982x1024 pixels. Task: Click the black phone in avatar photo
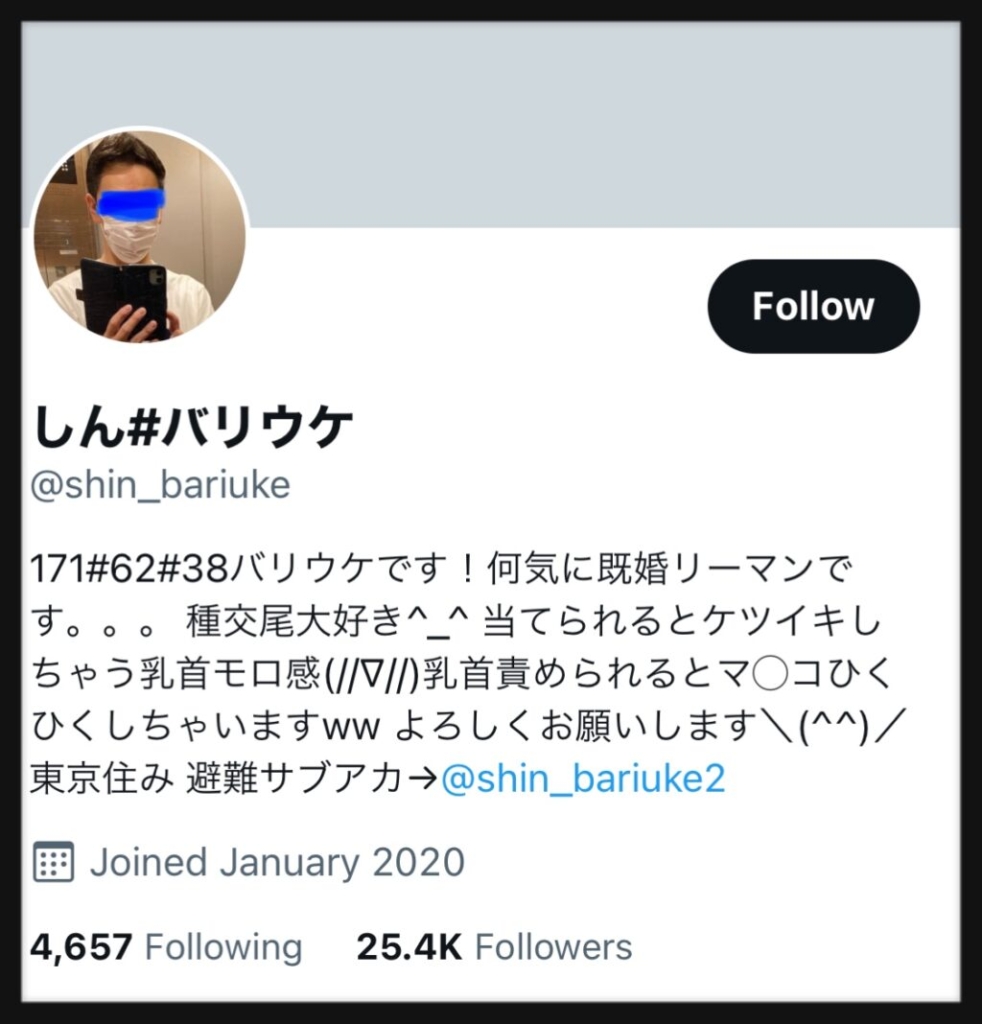pos(123,298)
